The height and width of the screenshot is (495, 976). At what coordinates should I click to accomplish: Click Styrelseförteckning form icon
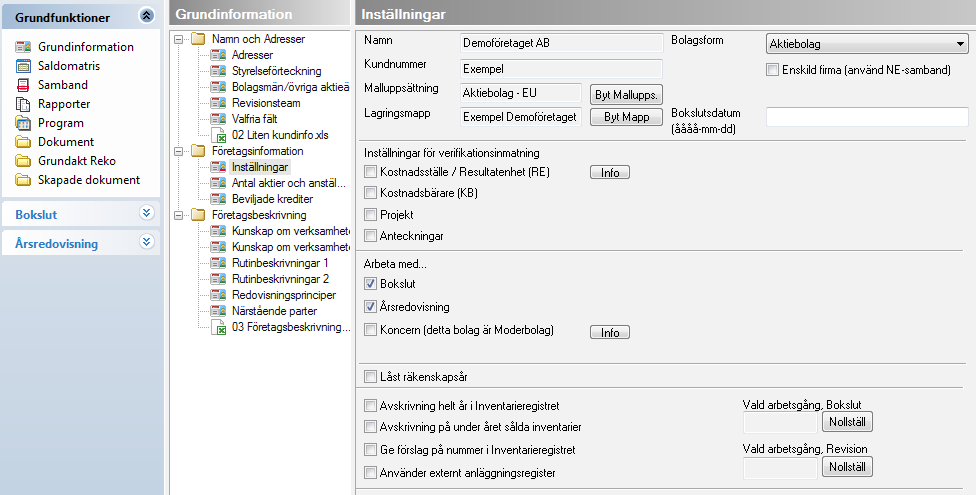click(218, 71)
